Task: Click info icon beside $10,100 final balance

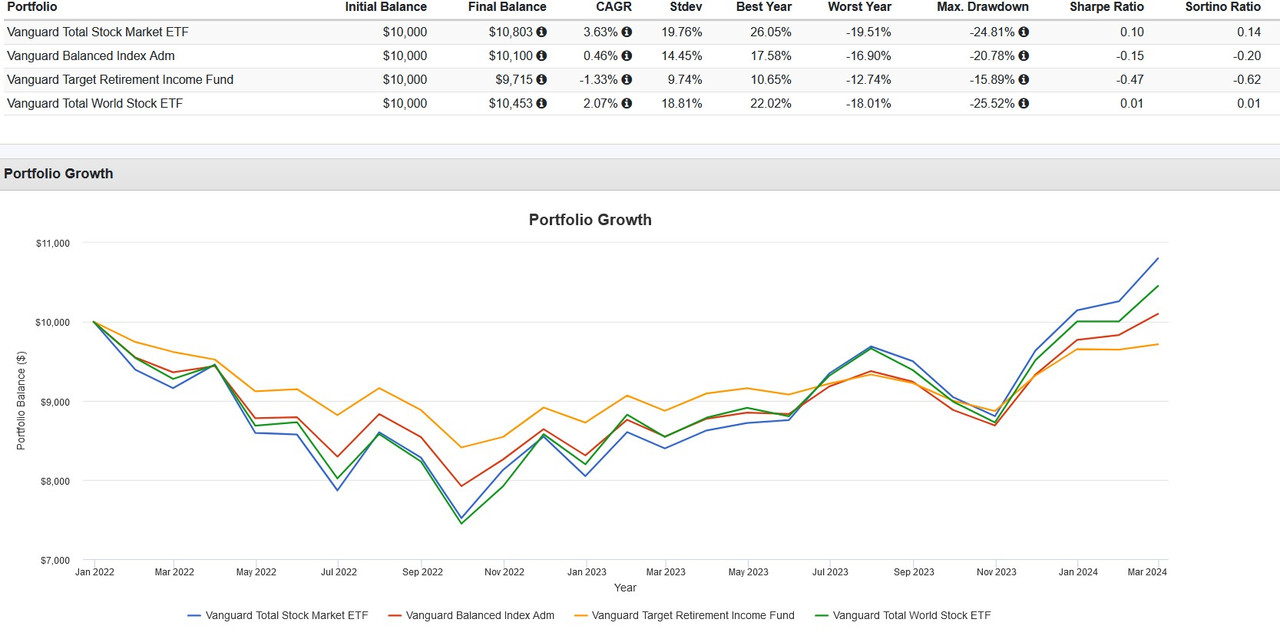Action: [x=541, y=56]
